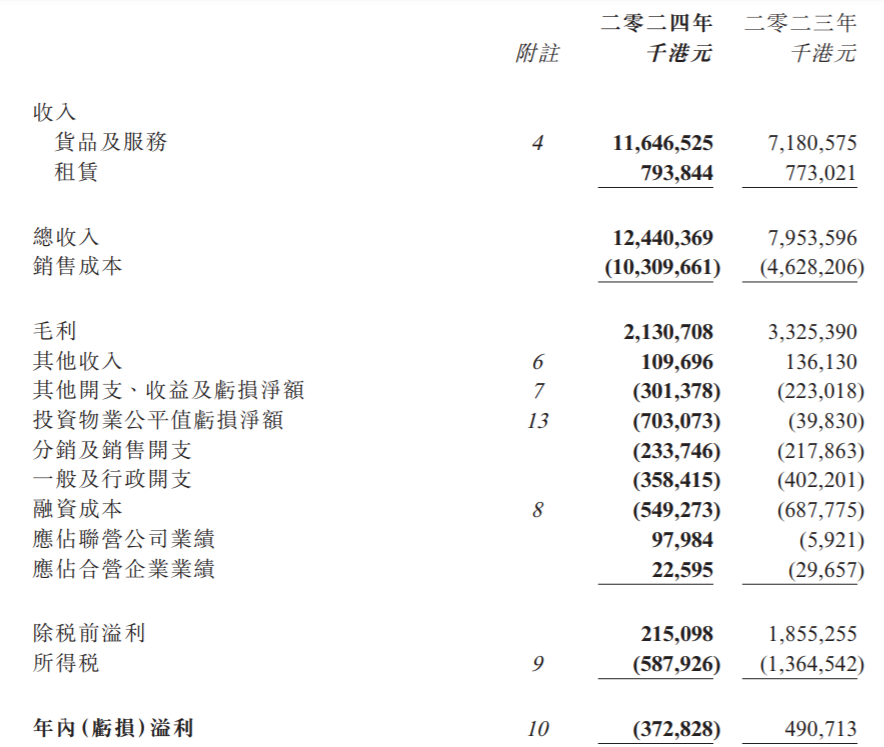Click the value 773,021

pos(821,173)
